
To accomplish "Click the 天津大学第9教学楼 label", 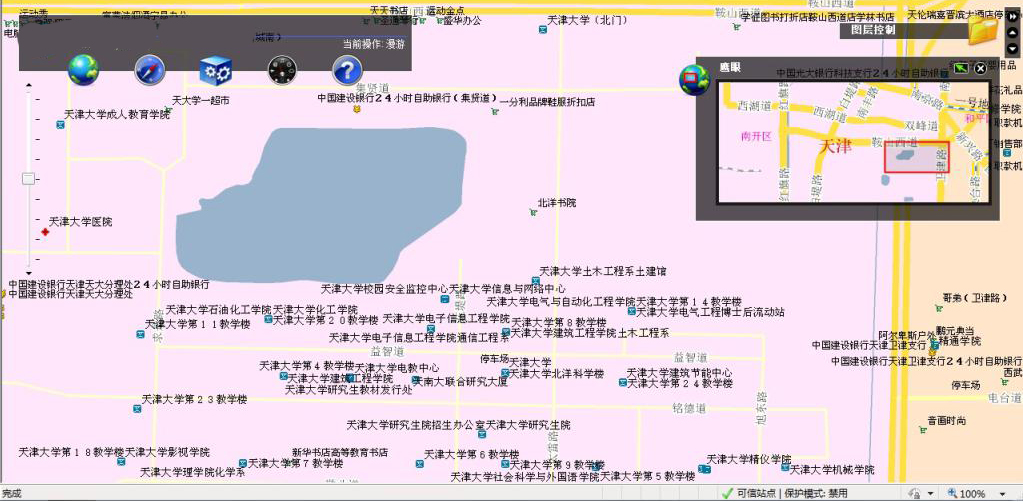I will click(557, 465).
